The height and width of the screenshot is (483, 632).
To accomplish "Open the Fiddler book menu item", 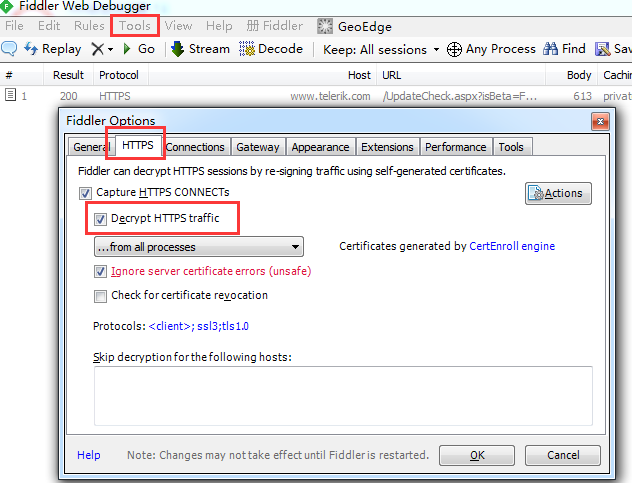I will (x=274, y=26).
